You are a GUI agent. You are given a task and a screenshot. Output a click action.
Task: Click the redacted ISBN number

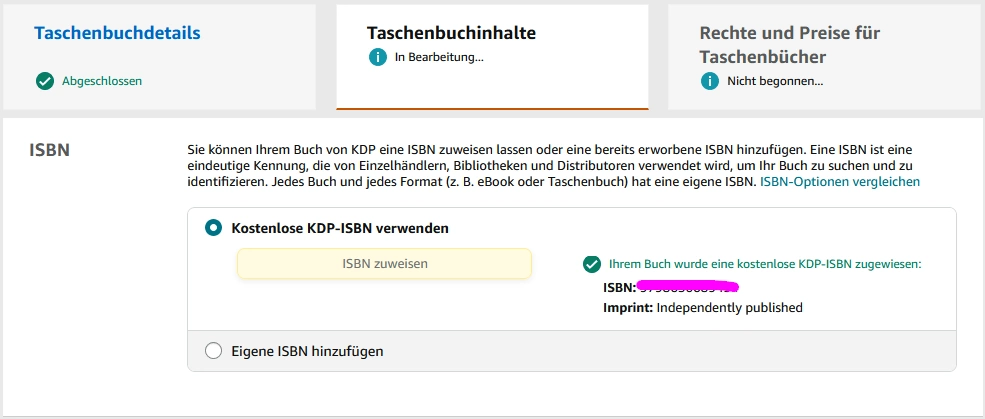pos(688,287)
